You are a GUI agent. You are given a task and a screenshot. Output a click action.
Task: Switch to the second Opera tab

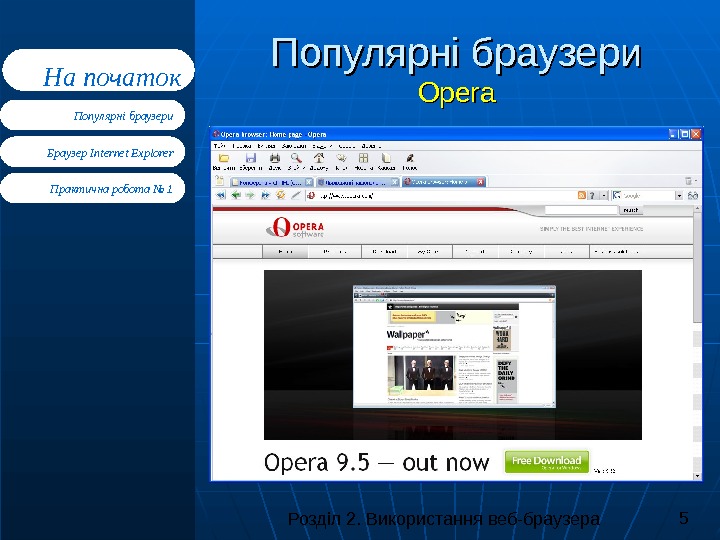tap(357, 182)
